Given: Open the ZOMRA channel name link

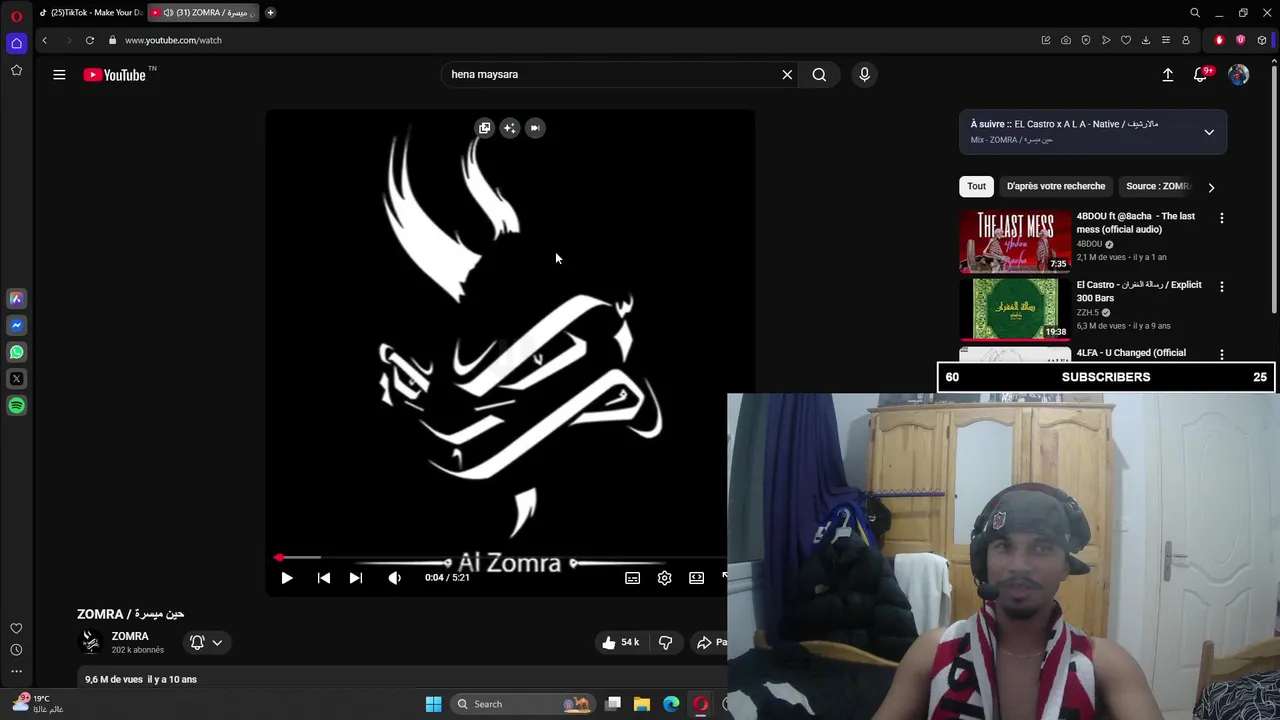Looking at the screenshot, I should [x=130, y=637].
